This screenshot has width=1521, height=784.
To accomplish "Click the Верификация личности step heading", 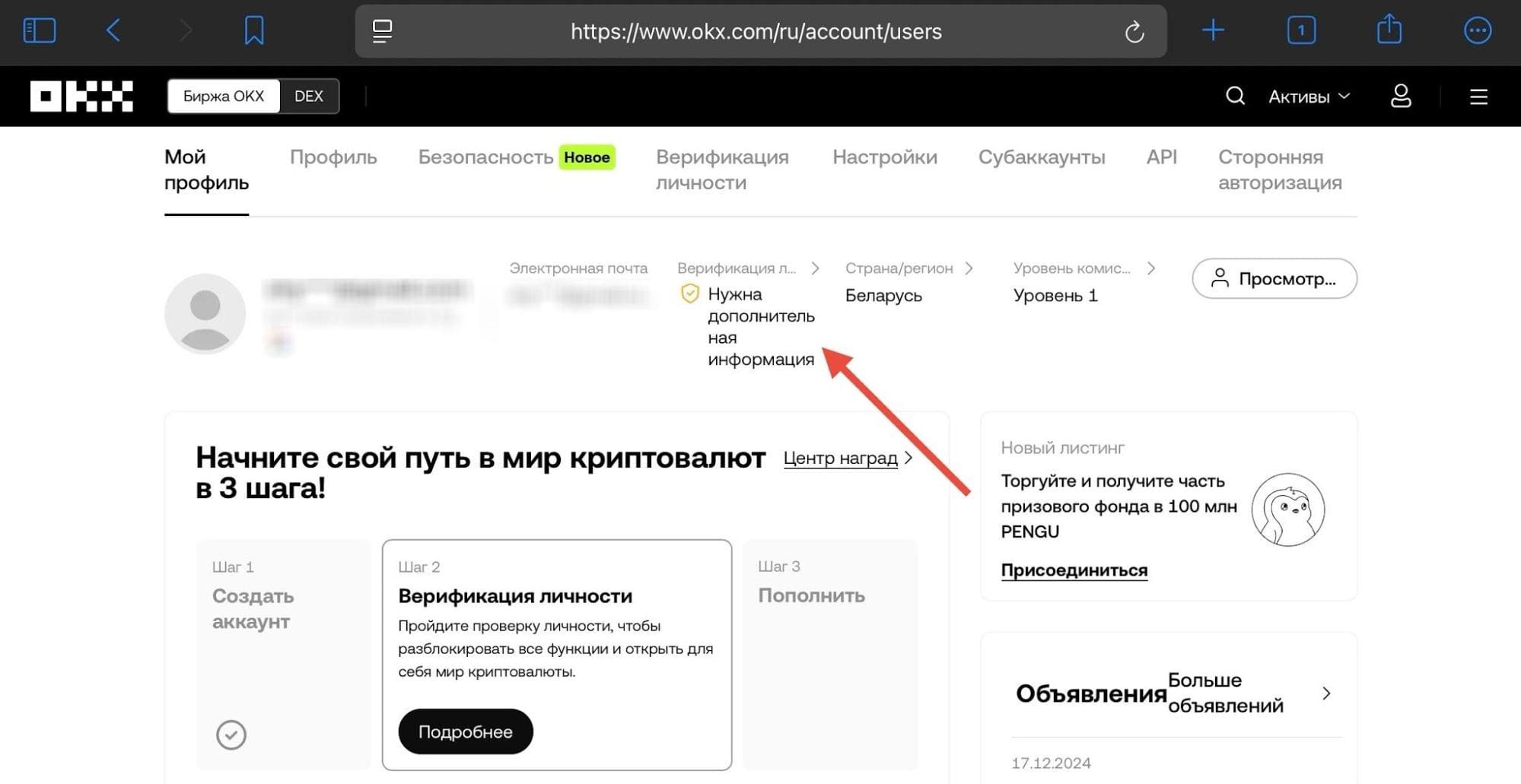I will point(515,595).
